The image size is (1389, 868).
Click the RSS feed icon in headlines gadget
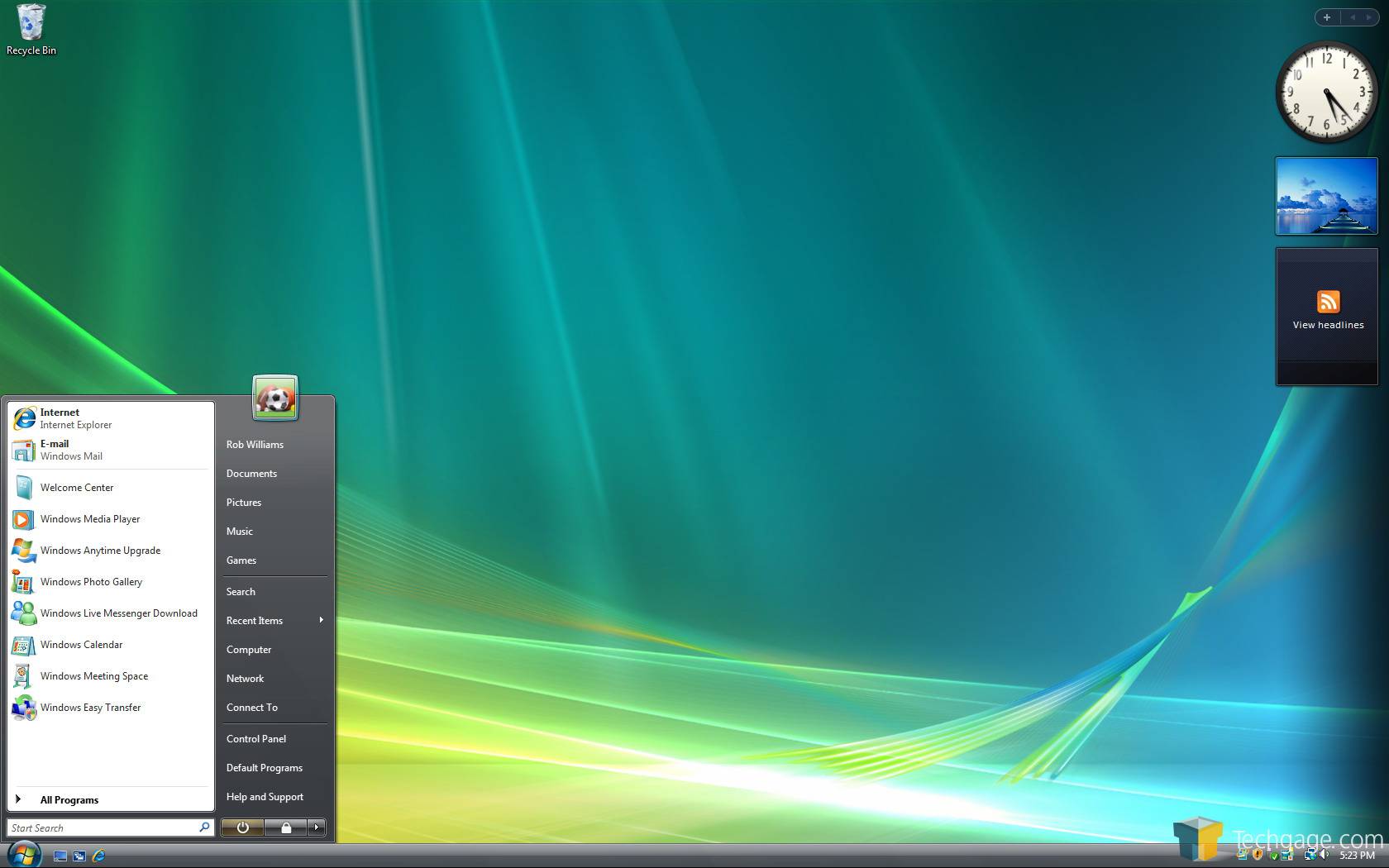(x=1328, y=302)
